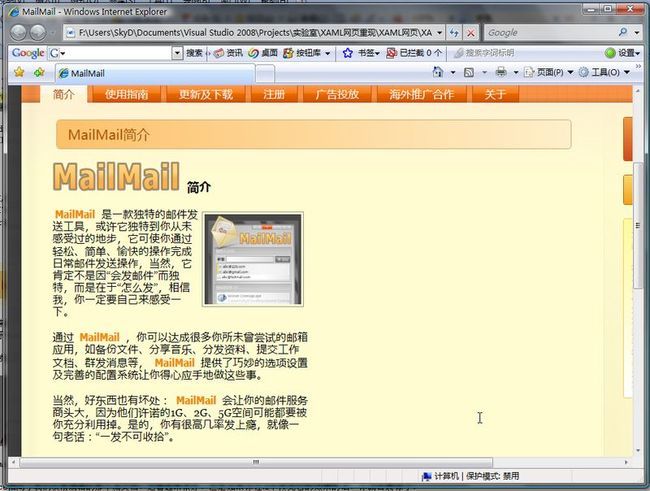Image resolution: width=650 pixels, height=491 pixels.
Task: Click the search magnifier icon in Google box
Action: pos(623,32)
